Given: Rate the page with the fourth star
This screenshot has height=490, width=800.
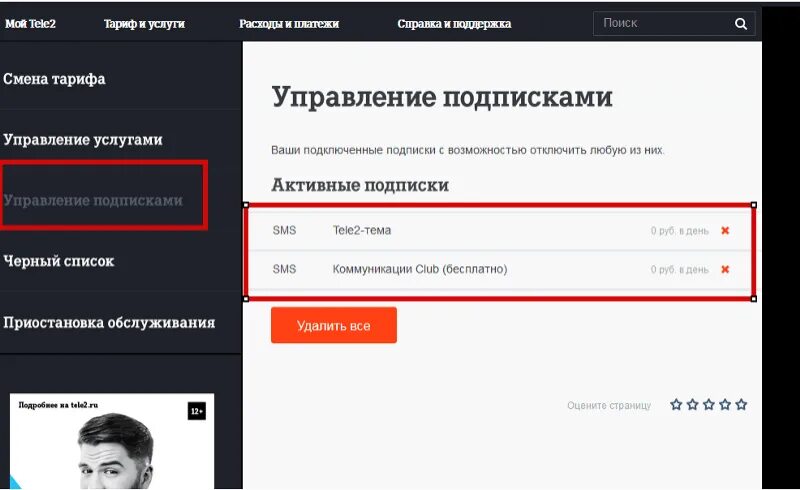Looking at the screenshot, I should pos(725,405).
